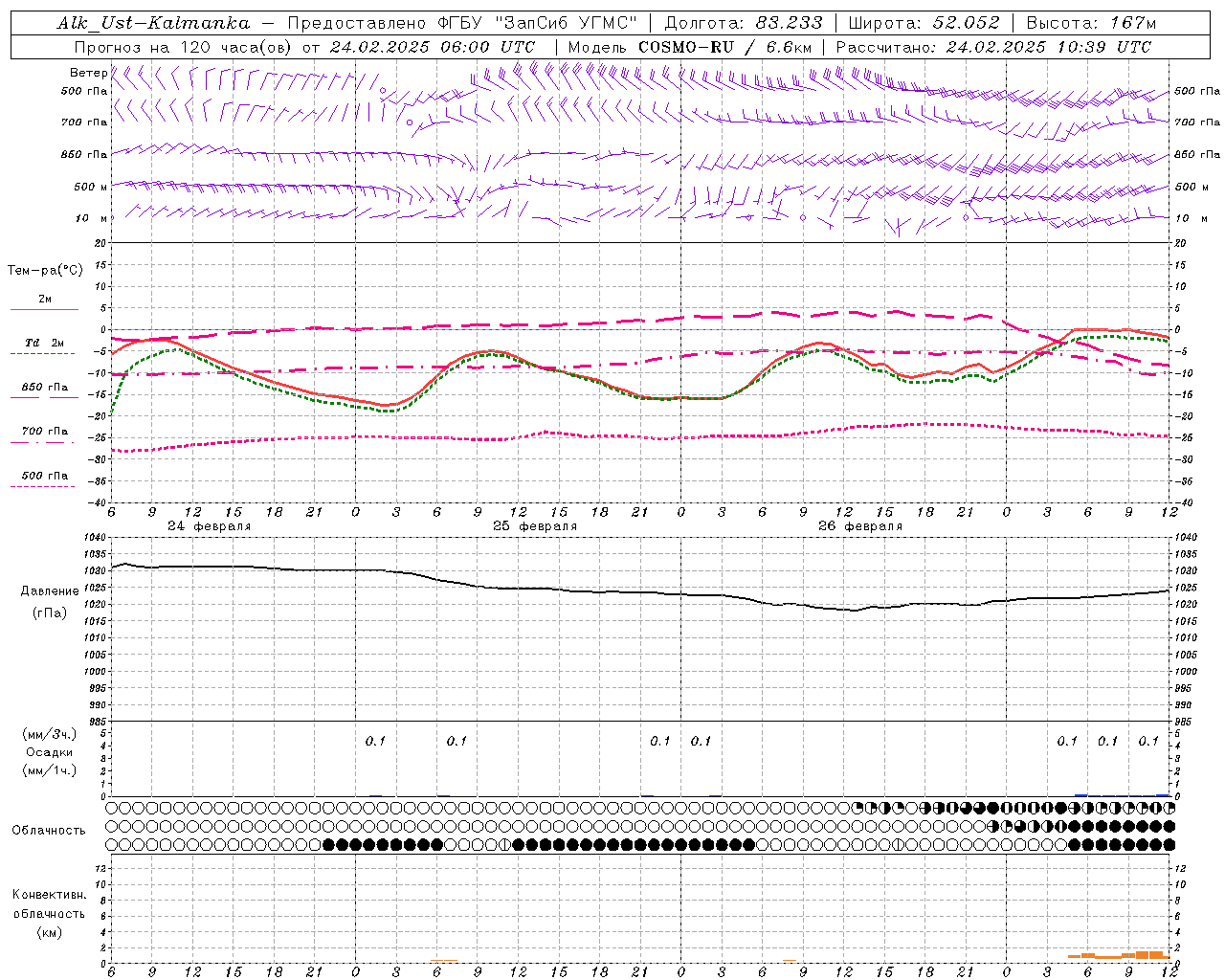Select the left-side 850 гПа wind level label

(x=84, y=154)
